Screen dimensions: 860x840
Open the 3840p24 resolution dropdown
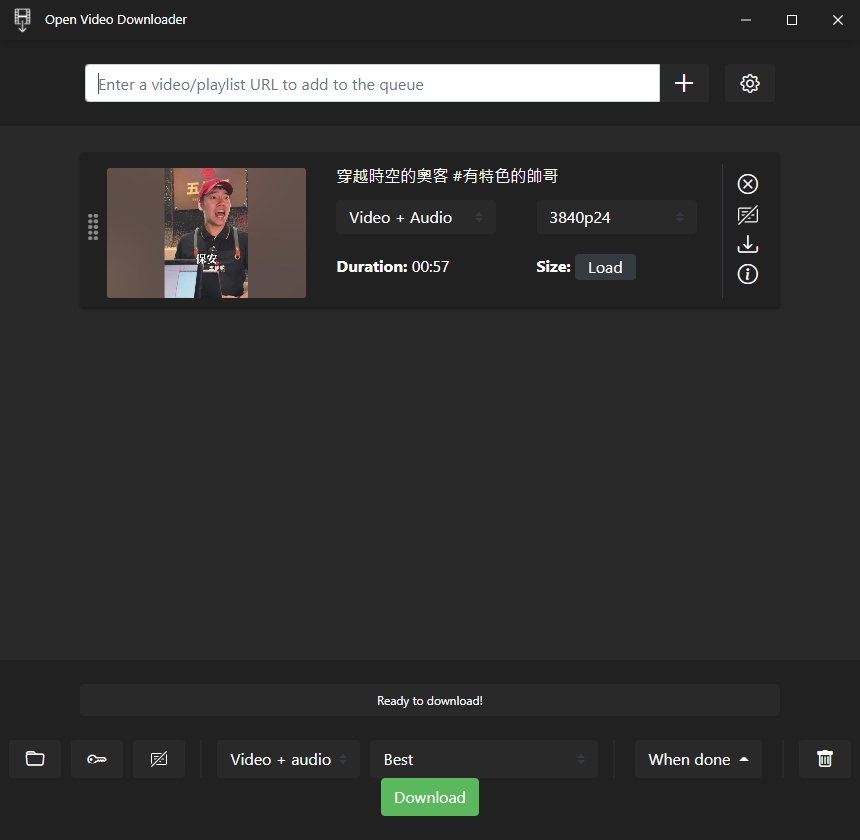pyautogui.click(x=616, y=217)
